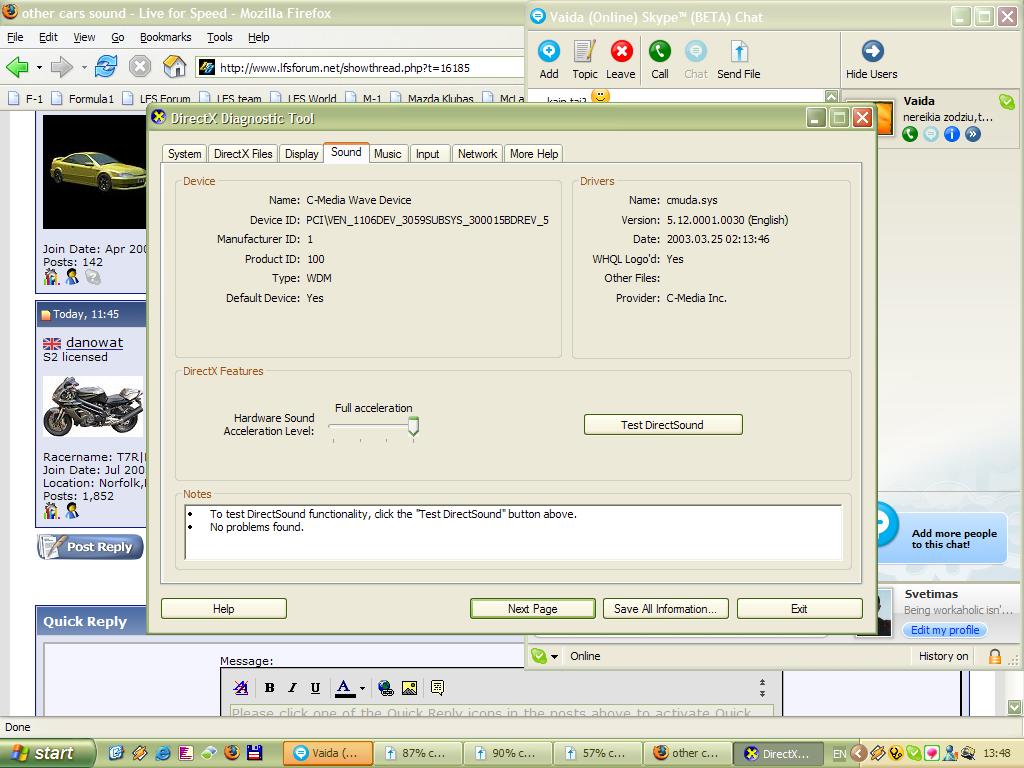Click blue info icon under Vaida contact
The image size is (1024, 768).
point(952,135)
